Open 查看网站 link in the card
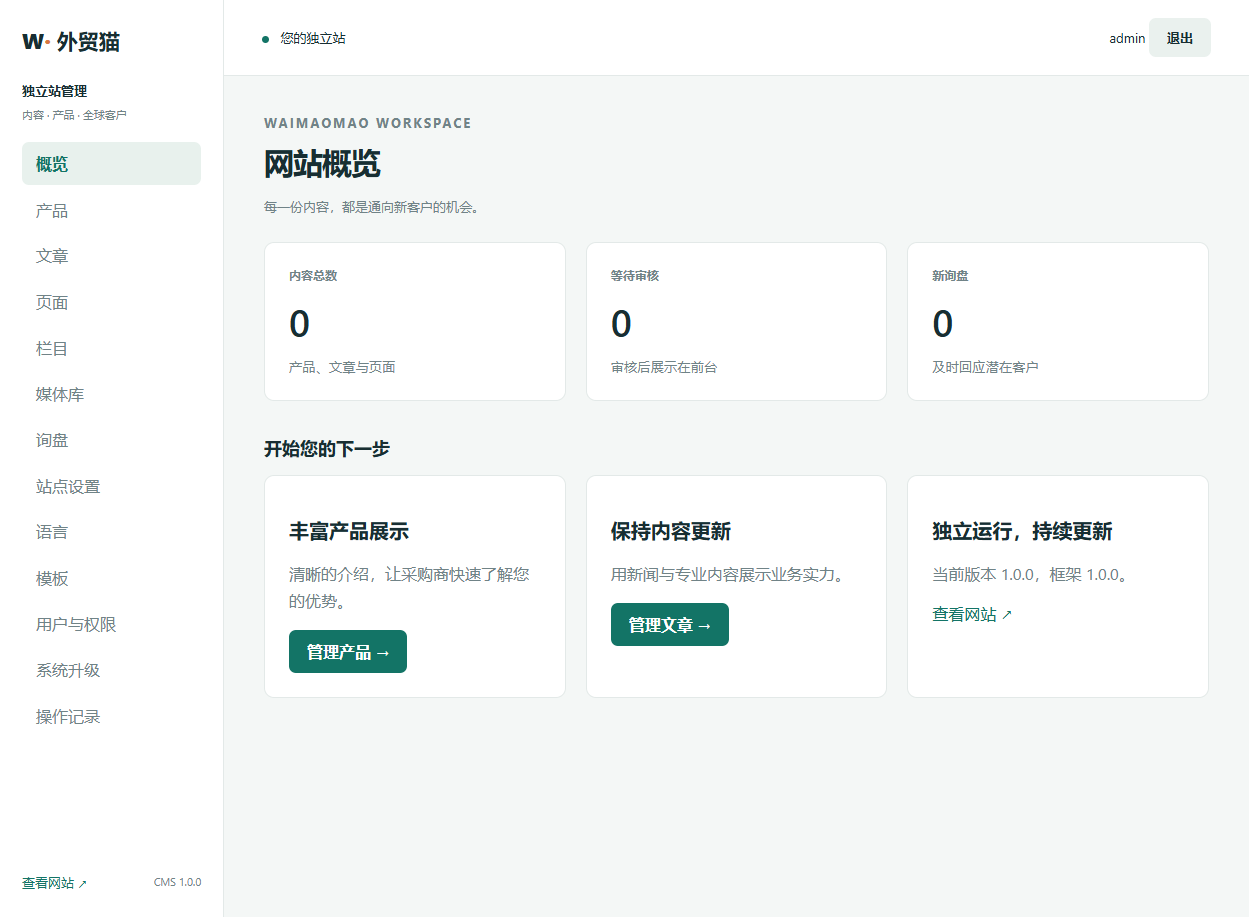Image resolution: width=1249 pixels, height=917 pixels. coord(972,615)
